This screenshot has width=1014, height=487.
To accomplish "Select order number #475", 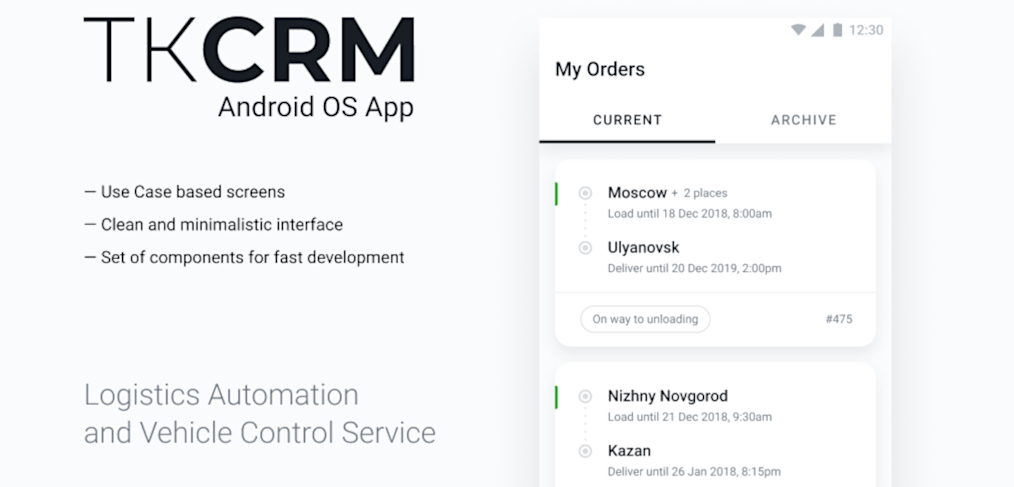I will (x=839, y=319).
